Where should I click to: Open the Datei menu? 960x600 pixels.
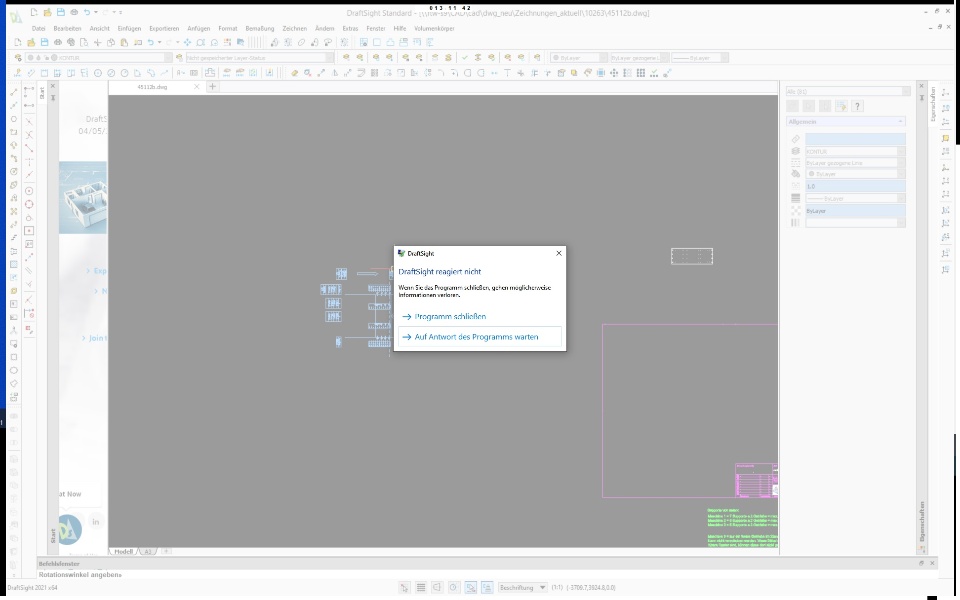(x=39, y=28)
